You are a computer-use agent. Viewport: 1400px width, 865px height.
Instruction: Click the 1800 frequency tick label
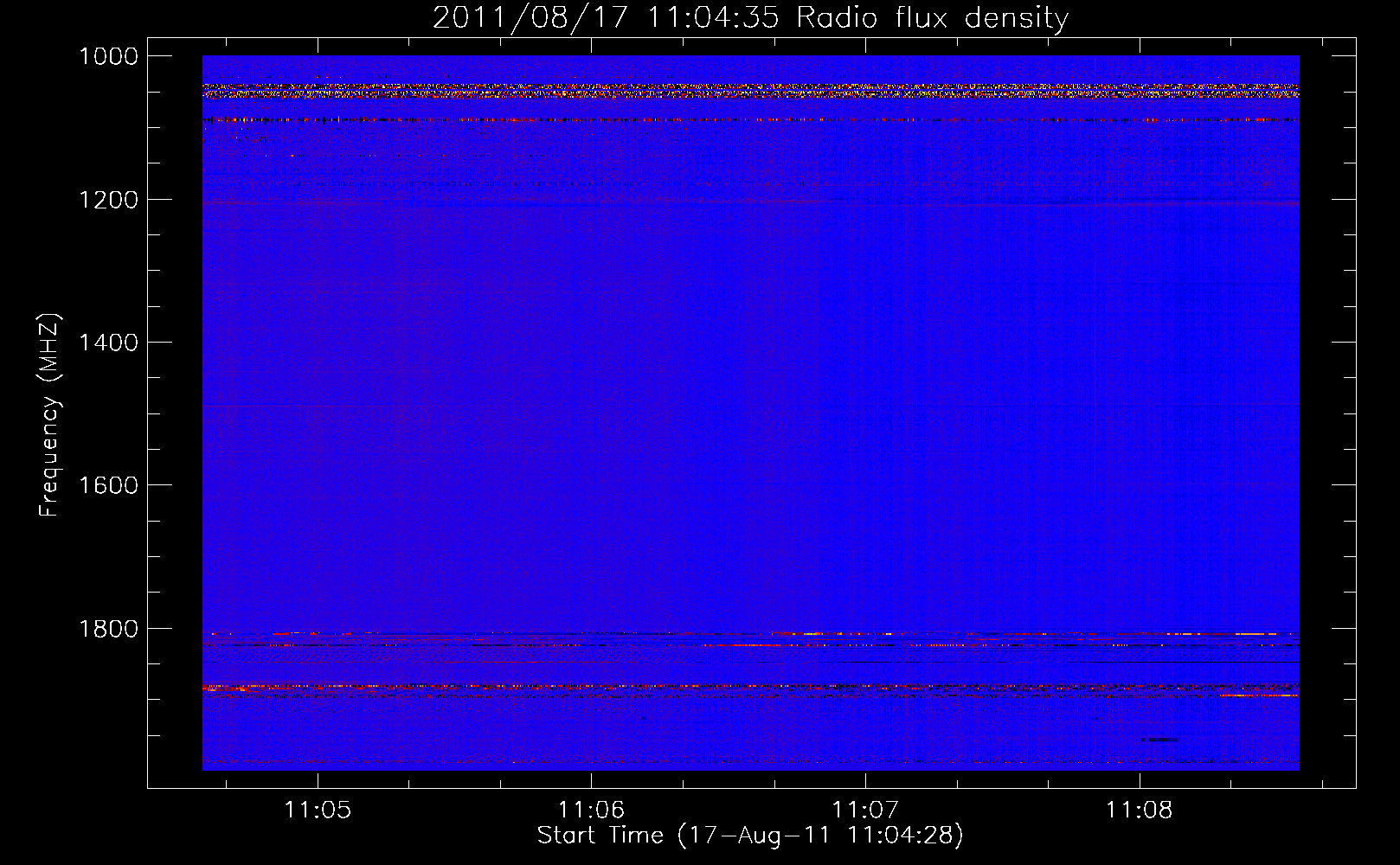point(109,629)
